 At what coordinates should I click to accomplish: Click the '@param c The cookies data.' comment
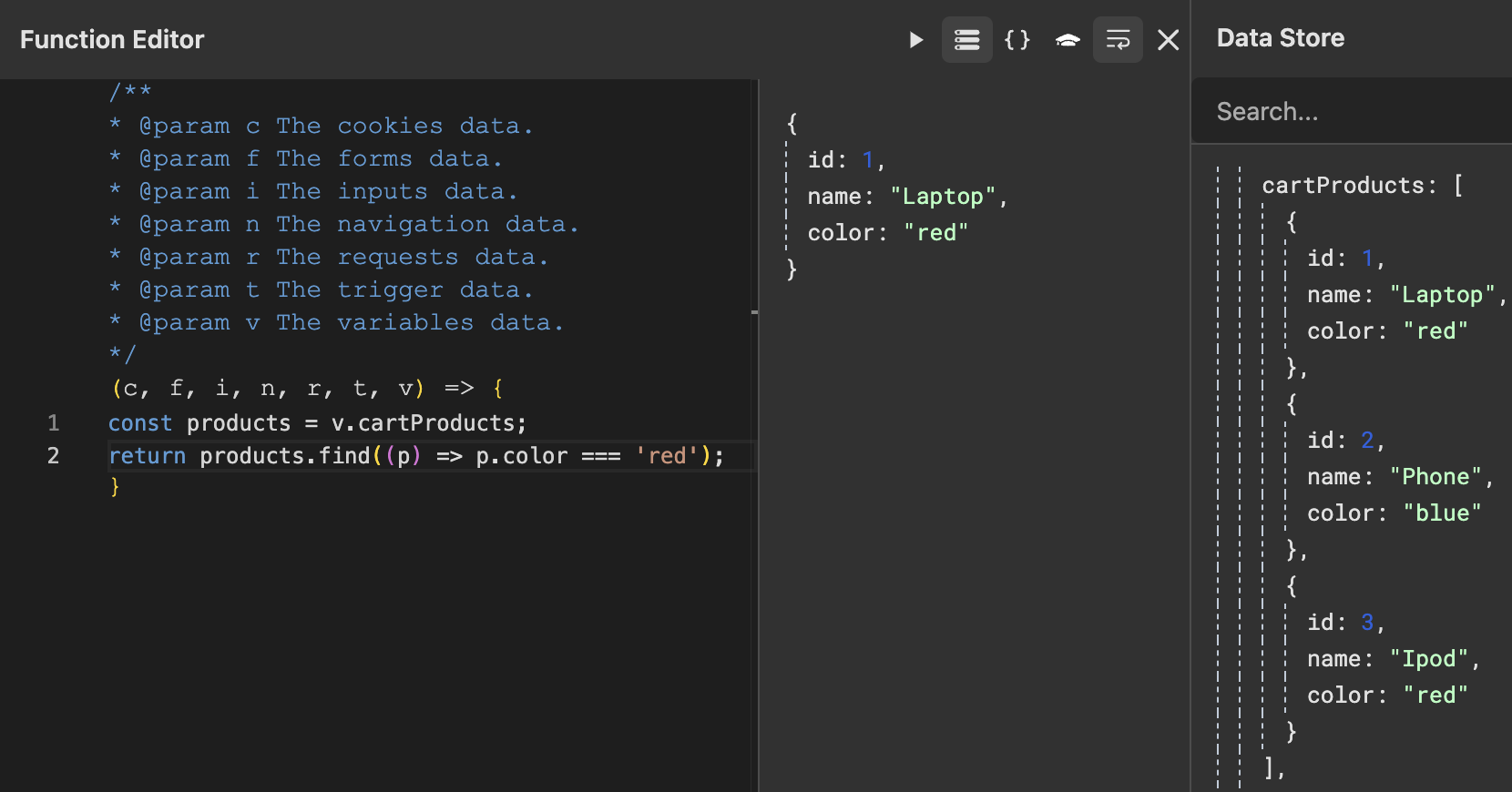[x=321, y=126]
